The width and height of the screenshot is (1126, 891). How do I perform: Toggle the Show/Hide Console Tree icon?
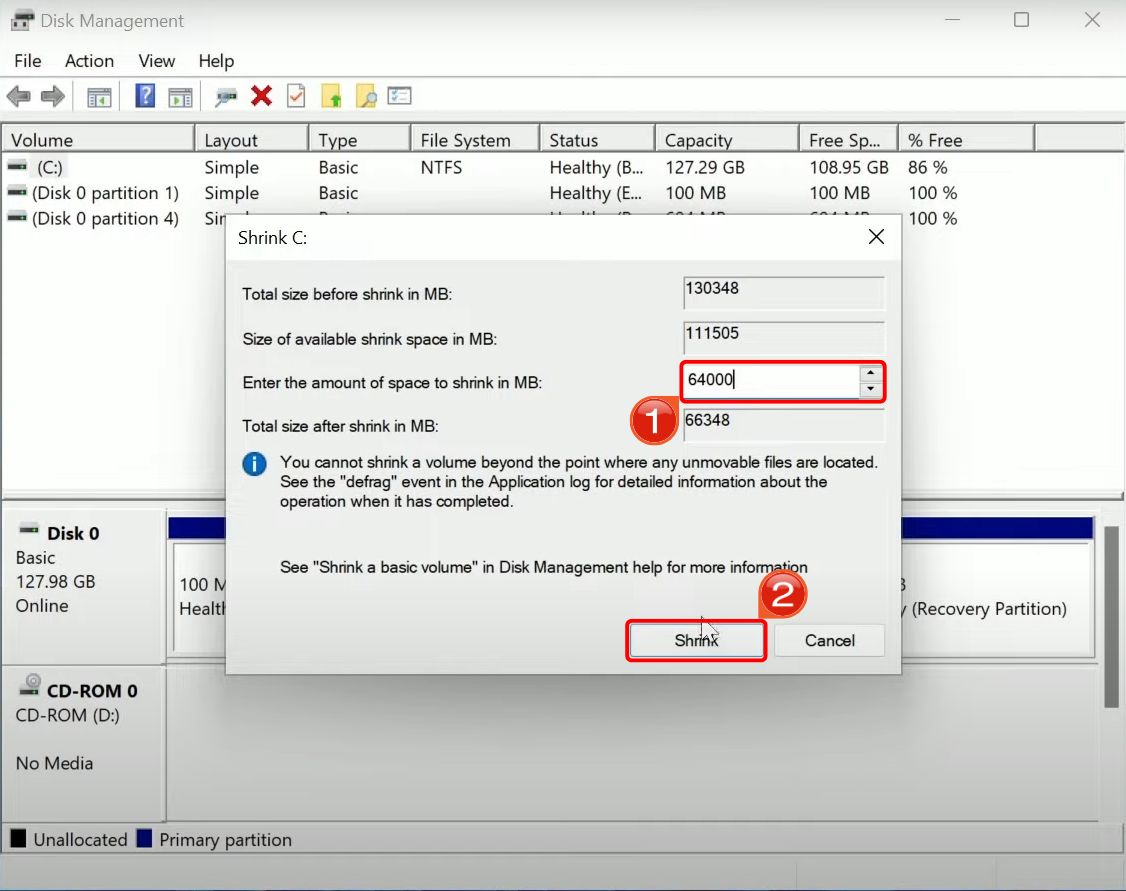pyautogui.click(x=98, y=96)
